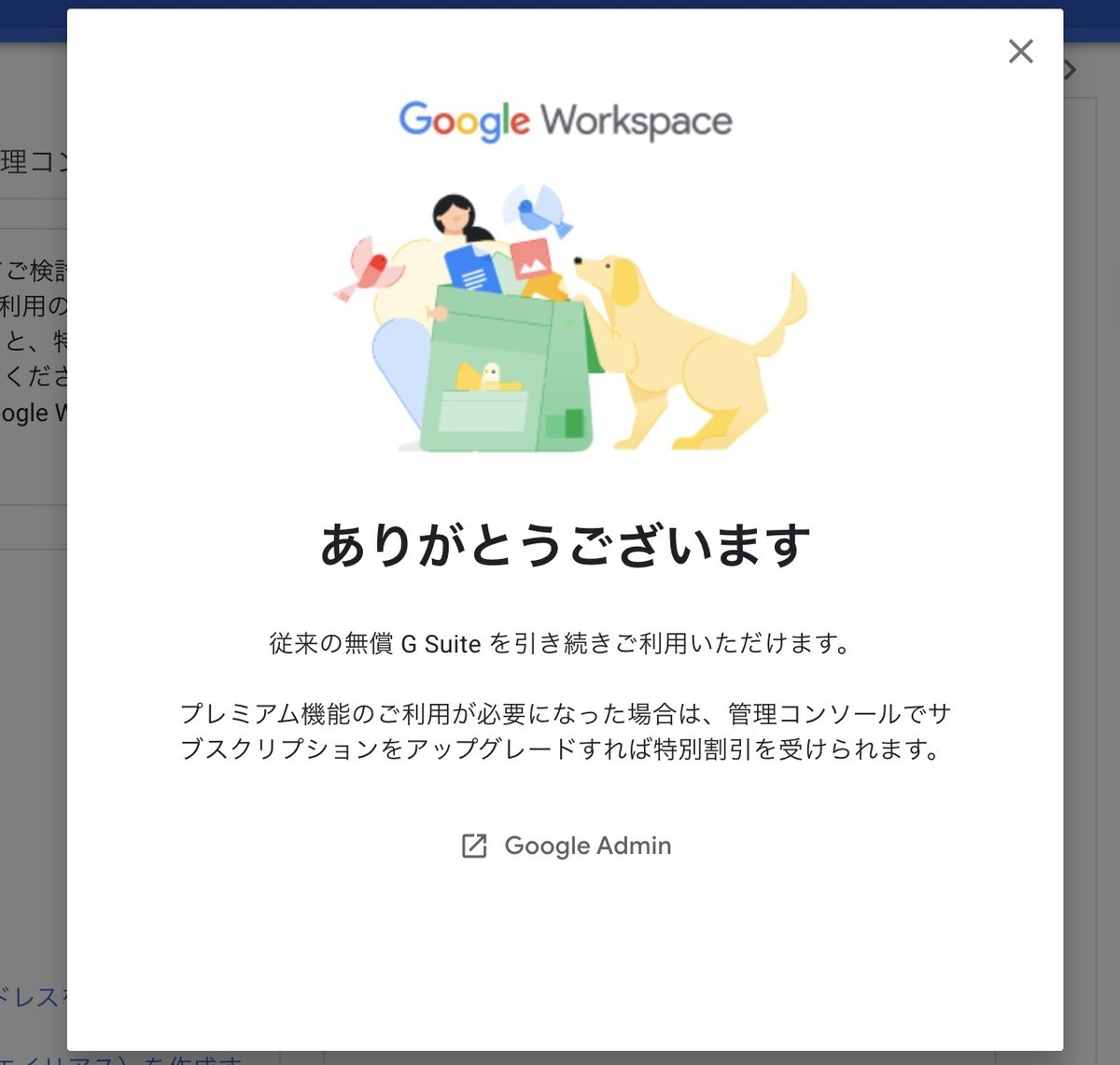This screenshot has height=1065, width=1120.
Task: Click the dimmed ogle W text on left
Action: pyautogui.click(x=34, y=413)
